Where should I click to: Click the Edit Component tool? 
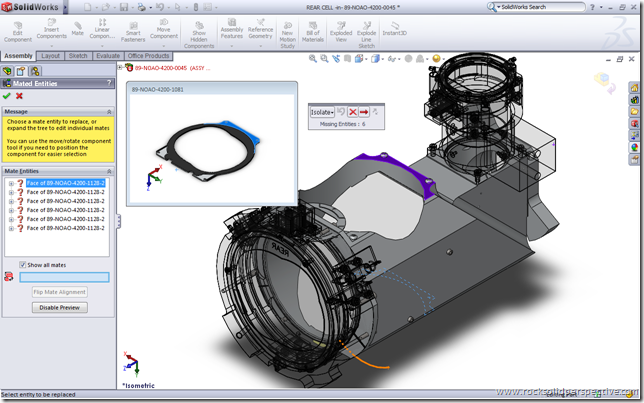click(x=18, y=32)
